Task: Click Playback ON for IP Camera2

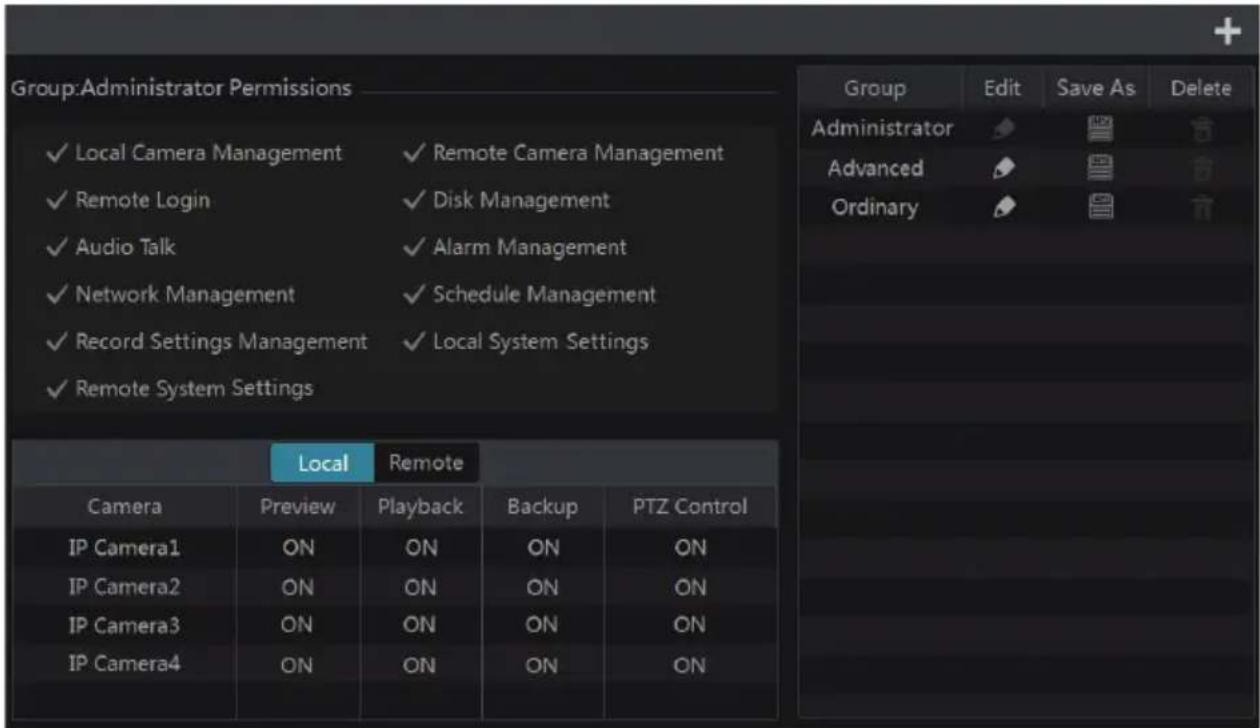Action: 420,587
